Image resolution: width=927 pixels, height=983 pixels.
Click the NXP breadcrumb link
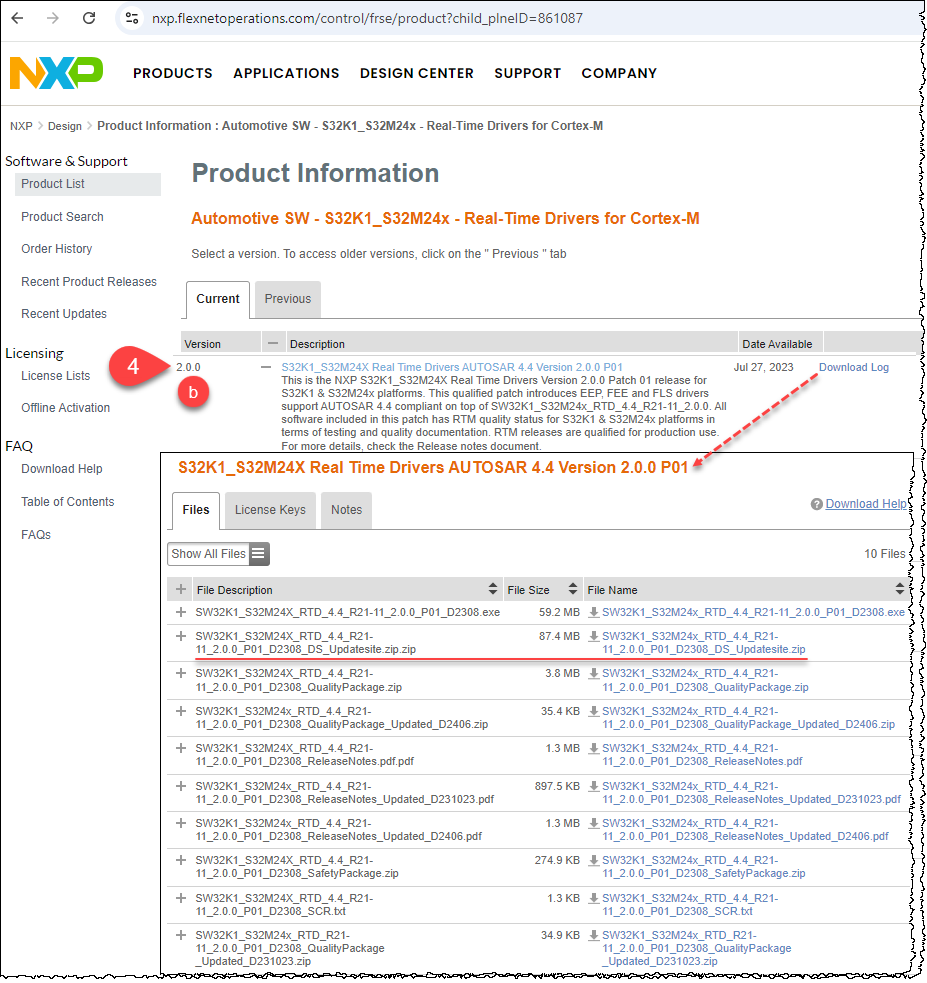click(21, 126)
